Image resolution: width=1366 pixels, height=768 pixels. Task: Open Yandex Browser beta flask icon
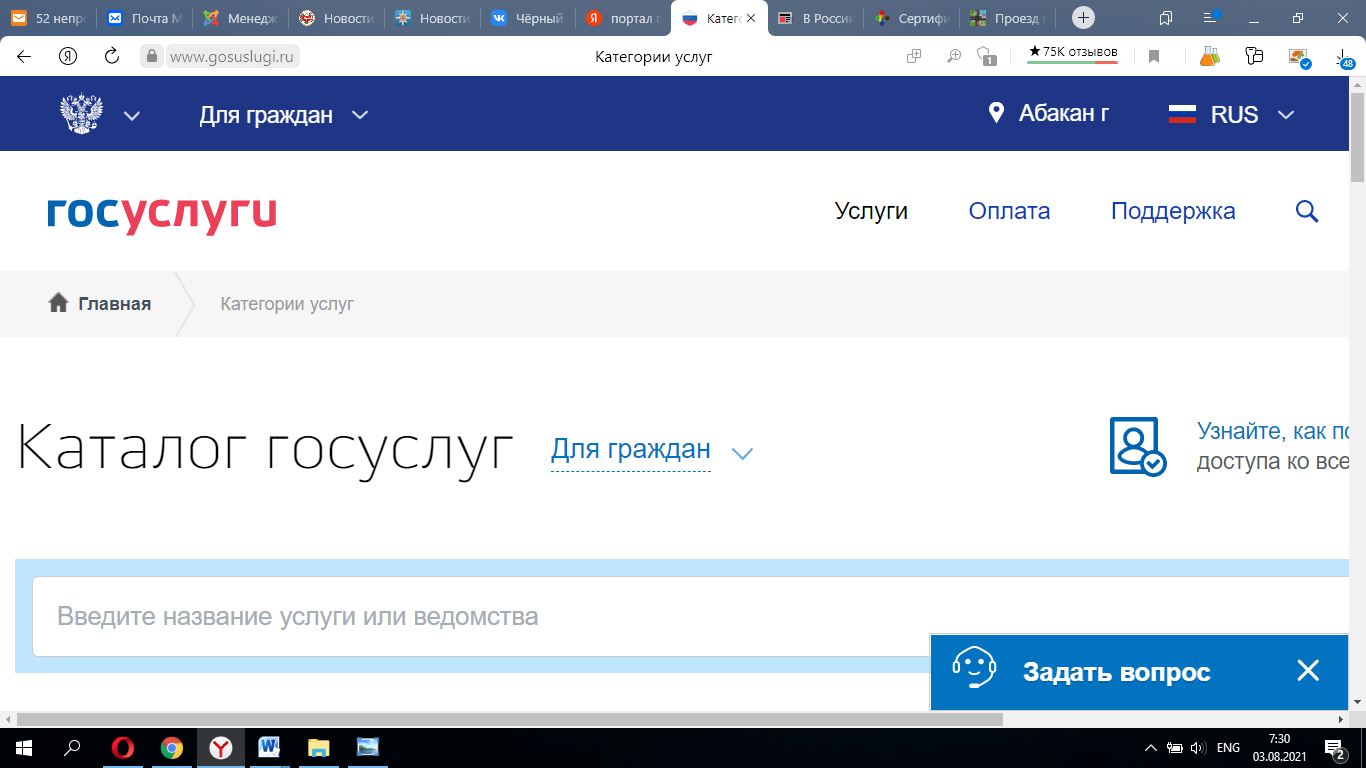[x=1208, y=57]
